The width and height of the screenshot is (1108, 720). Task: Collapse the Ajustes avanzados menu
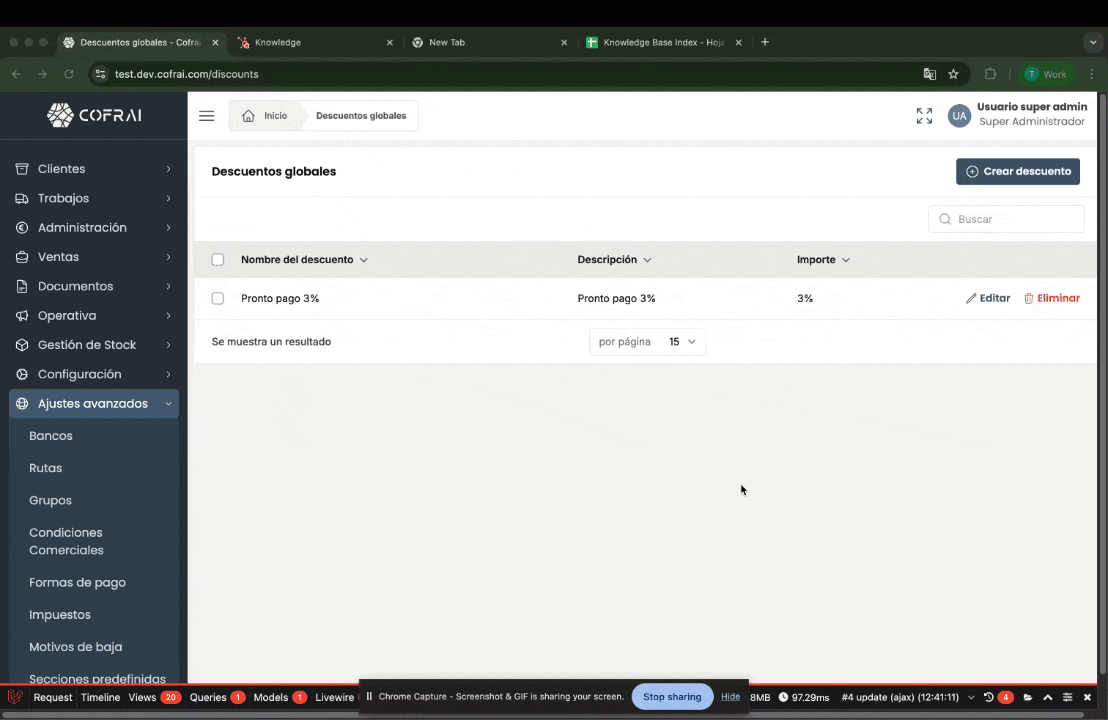(94, 404)
